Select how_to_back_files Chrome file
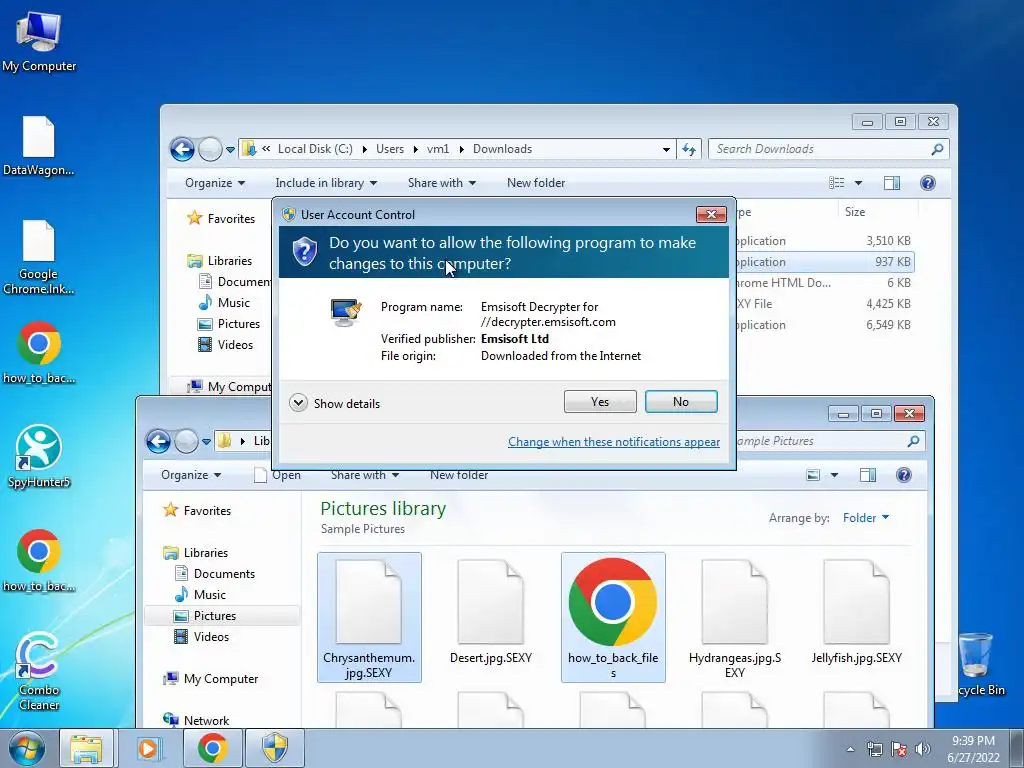The height and width of the screenshot is (768, 1024). tap(613, 618)
